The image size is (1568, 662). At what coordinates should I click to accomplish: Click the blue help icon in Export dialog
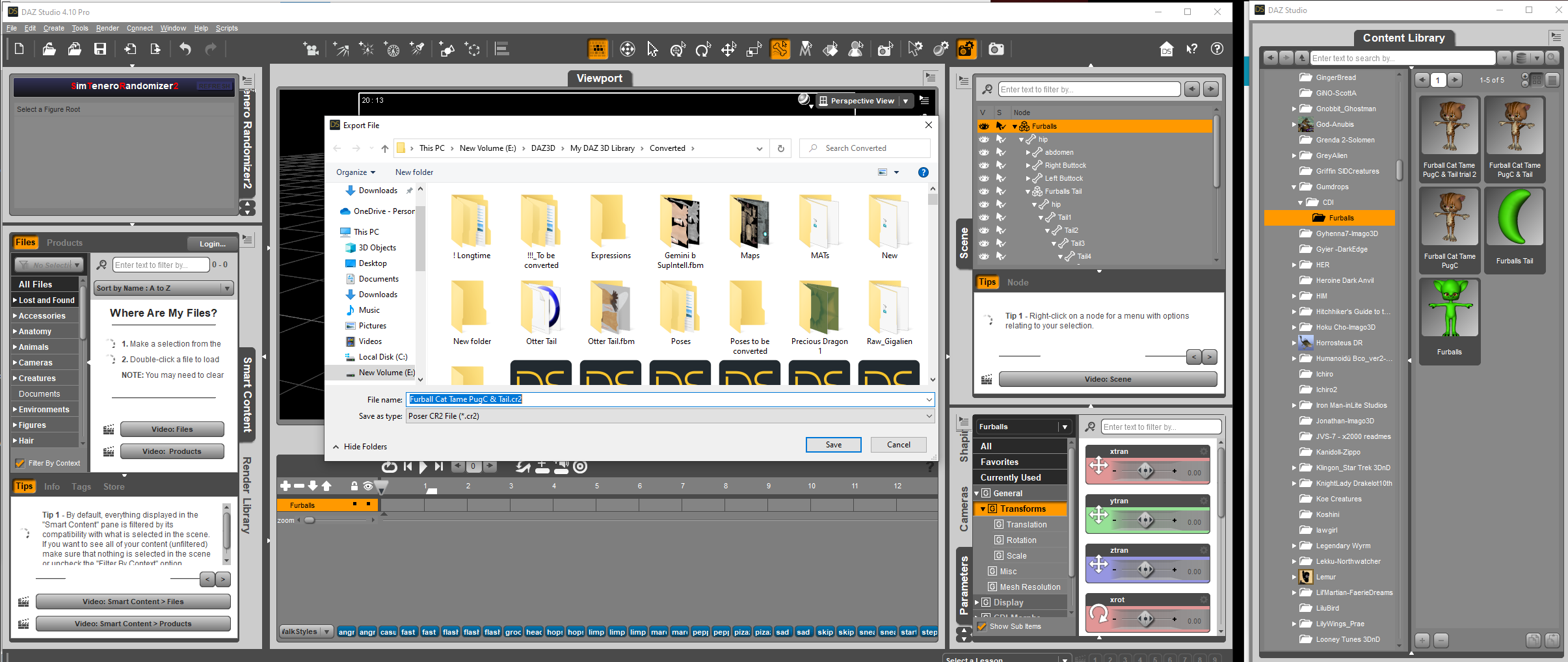point(923,172)
